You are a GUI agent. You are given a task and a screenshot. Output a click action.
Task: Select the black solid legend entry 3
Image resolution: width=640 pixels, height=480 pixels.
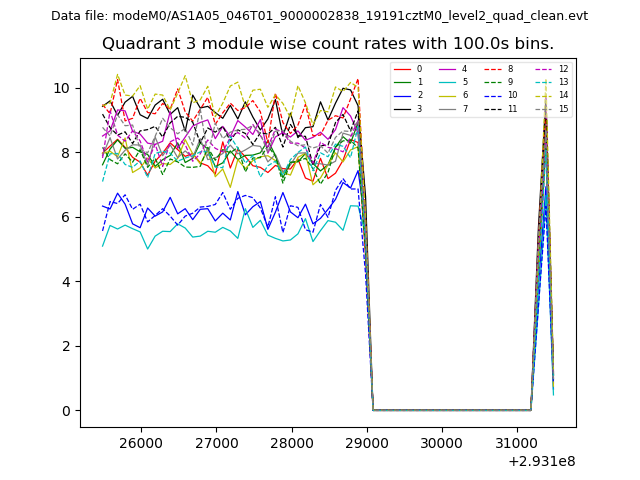coord(401,108)
